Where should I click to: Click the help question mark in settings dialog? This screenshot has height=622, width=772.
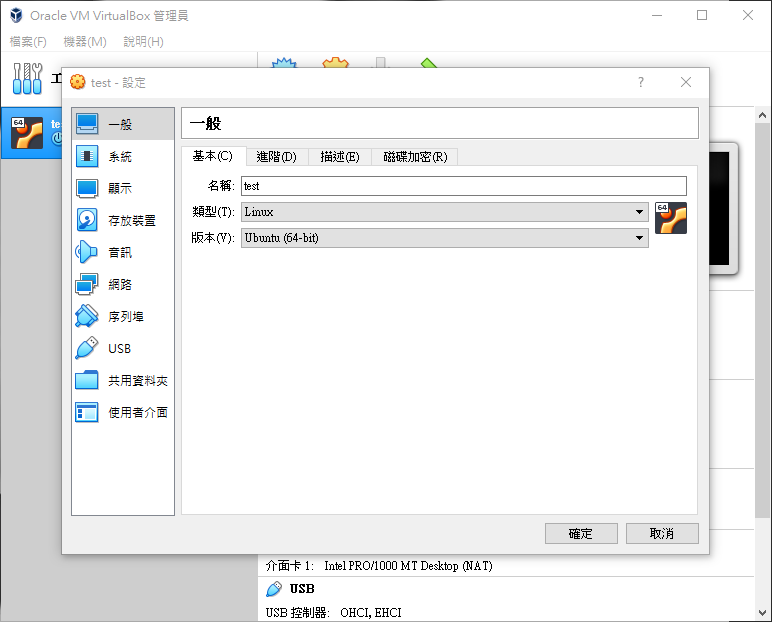[641, 82]
